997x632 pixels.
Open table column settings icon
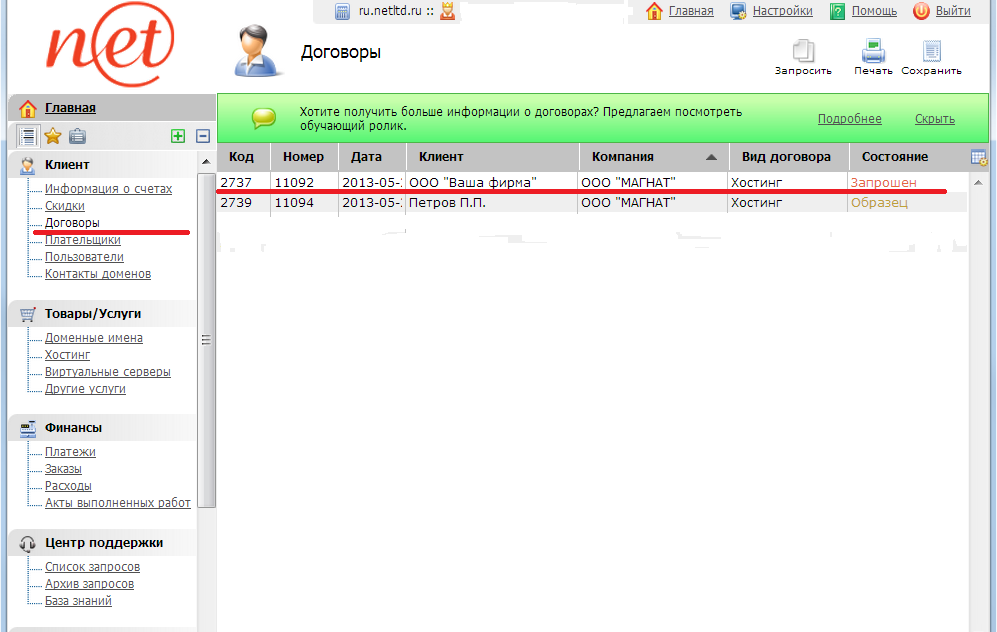(x=979, y=157)
